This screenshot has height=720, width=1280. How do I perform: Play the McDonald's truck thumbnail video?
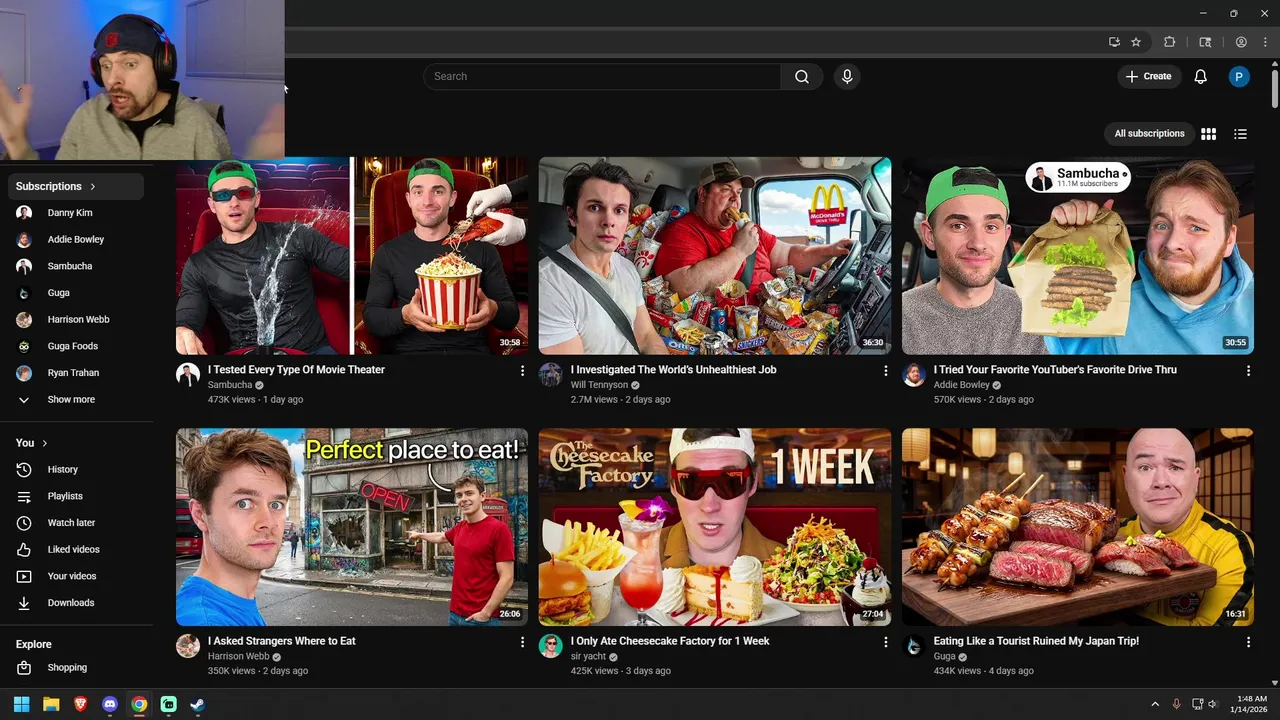pos(715,256)
